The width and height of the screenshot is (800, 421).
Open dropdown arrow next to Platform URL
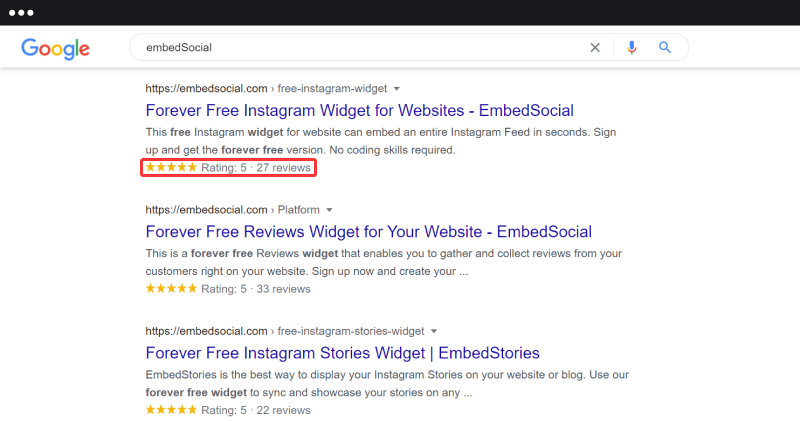point(329,210)
